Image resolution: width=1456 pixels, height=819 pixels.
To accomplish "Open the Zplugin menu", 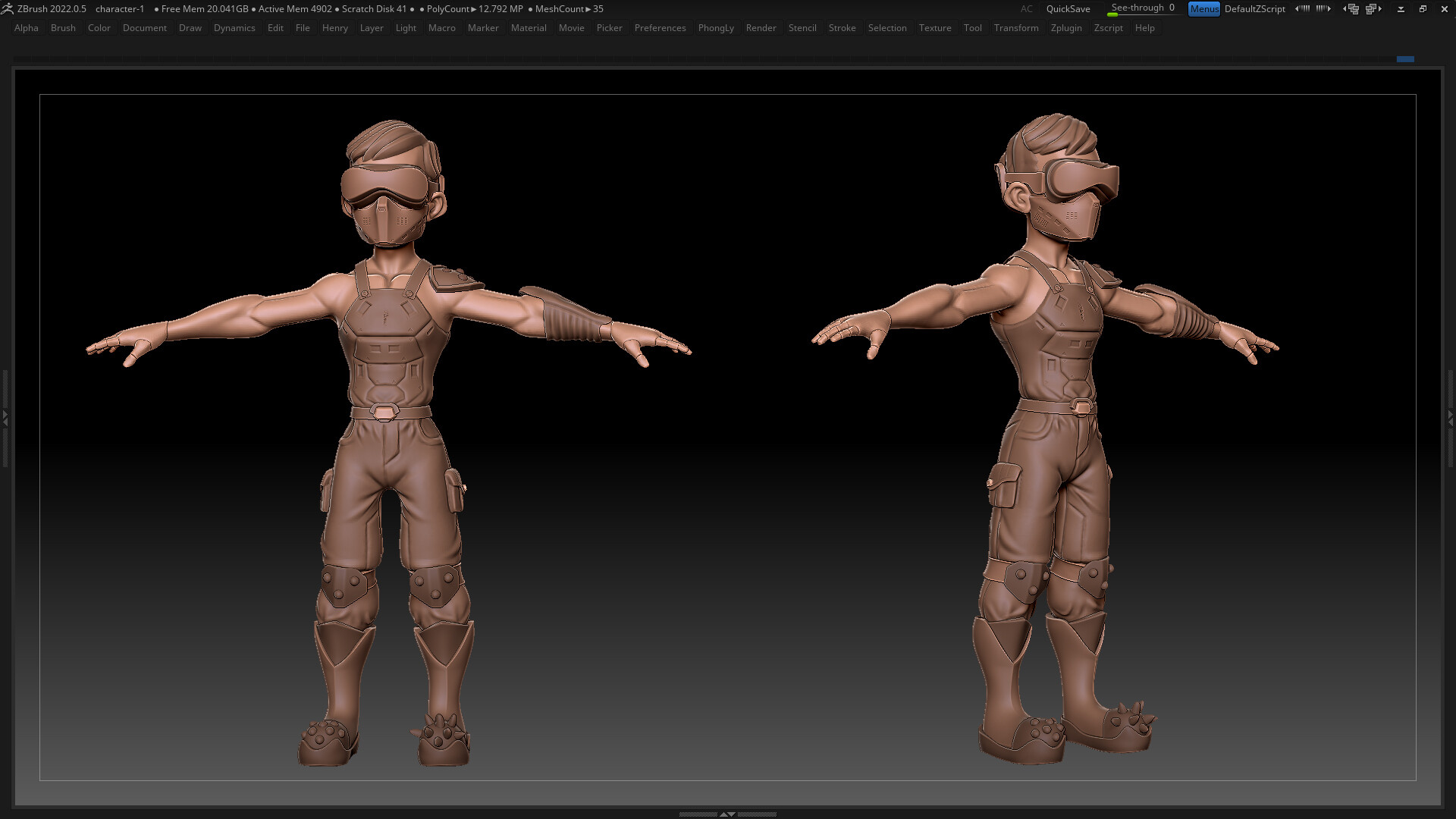I will [1065, 28].
